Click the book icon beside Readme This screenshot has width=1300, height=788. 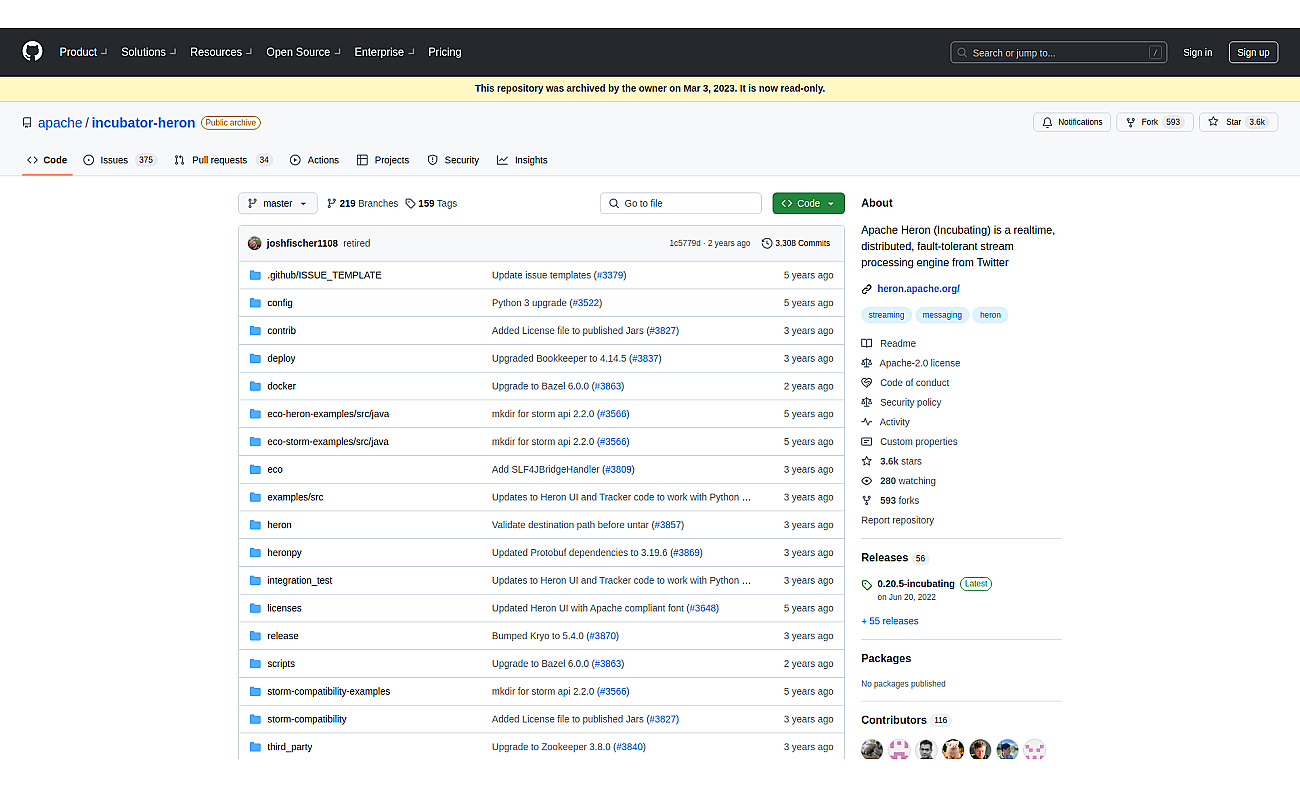click(867, 343)
